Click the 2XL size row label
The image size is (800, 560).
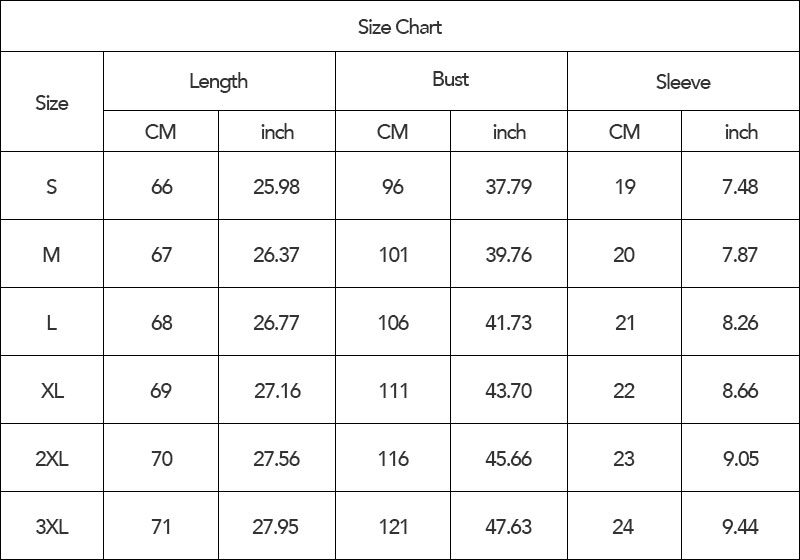click(52, 459)
